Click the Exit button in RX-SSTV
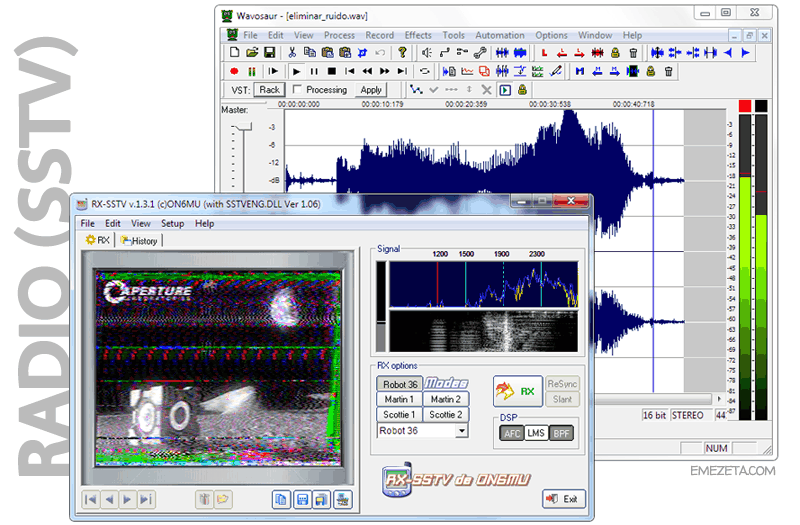Screen dimensions: 800x525 coord(563,499)
